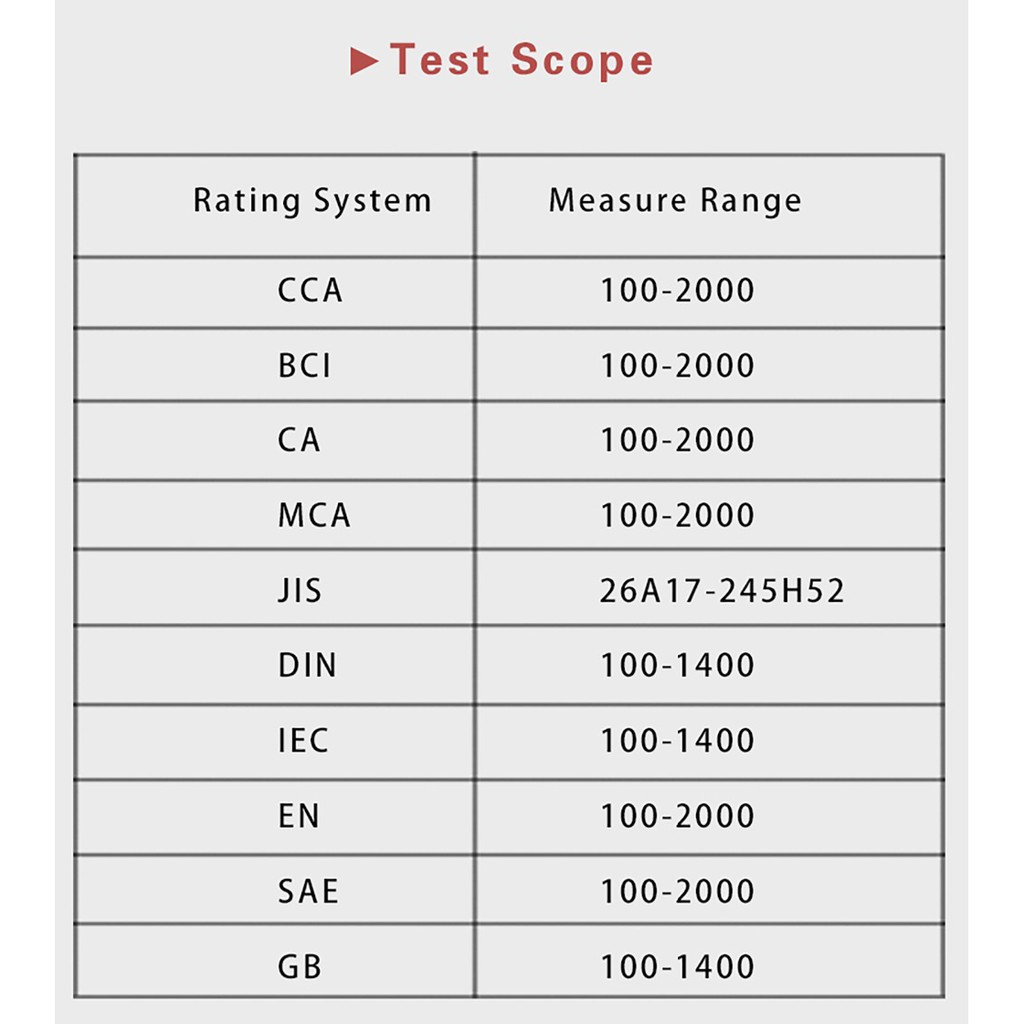The width and height of the screenshot is (1024, 1024).
Task: Click the measure range value for DIN
Action: [x=677, y=666]
